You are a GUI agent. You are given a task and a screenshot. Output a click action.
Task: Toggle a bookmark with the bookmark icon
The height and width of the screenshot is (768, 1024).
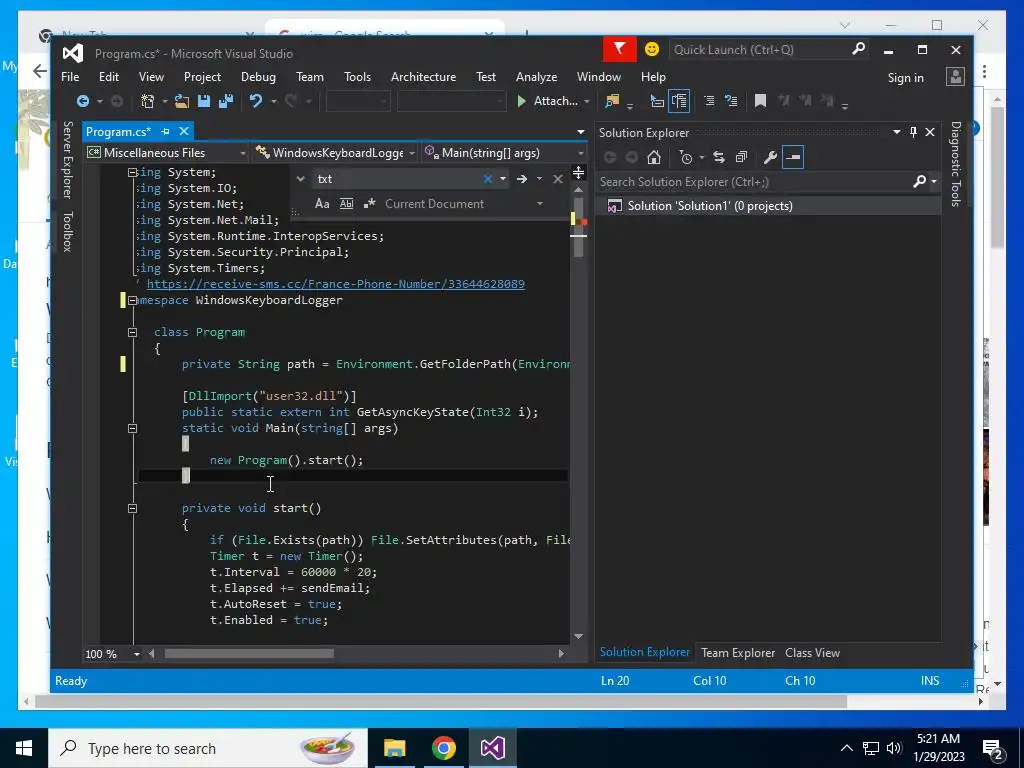(760, 101)
